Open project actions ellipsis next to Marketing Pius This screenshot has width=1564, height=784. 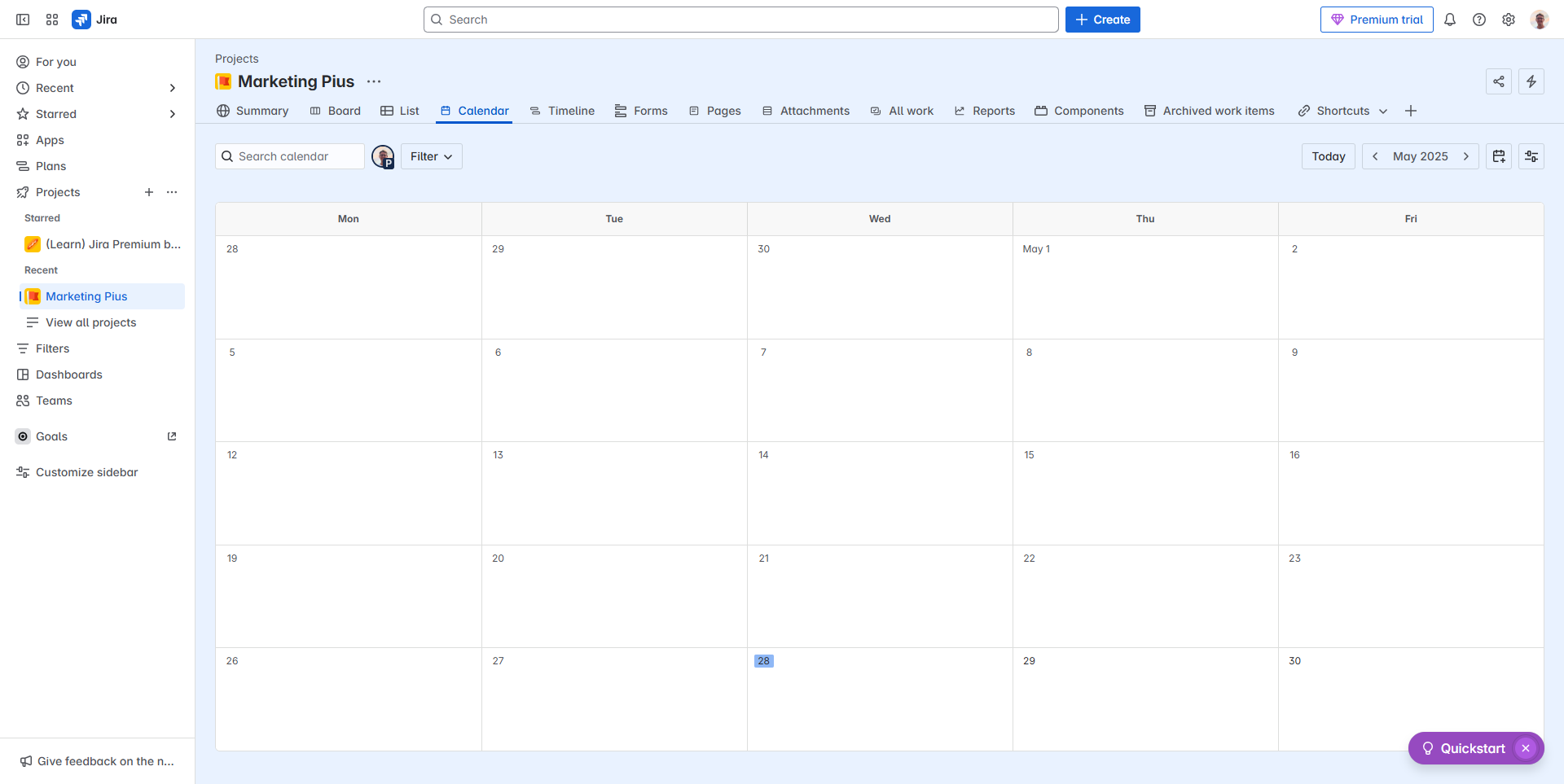coord(374,81)
